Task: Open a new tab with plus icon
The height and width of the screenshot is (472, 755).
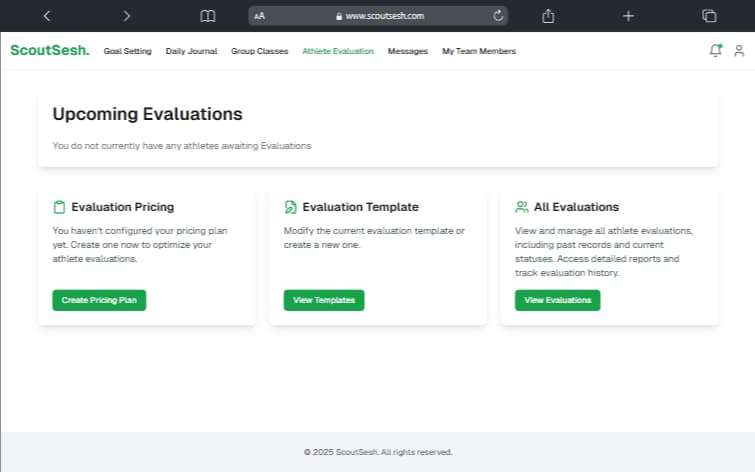Action: (x=628, y=16)
